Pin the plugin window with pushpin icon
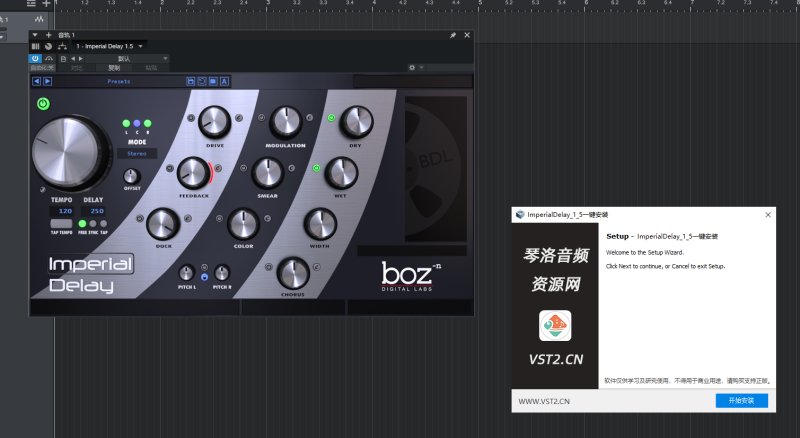This screenshot has width=800, height=438. [x=452, y=35]
